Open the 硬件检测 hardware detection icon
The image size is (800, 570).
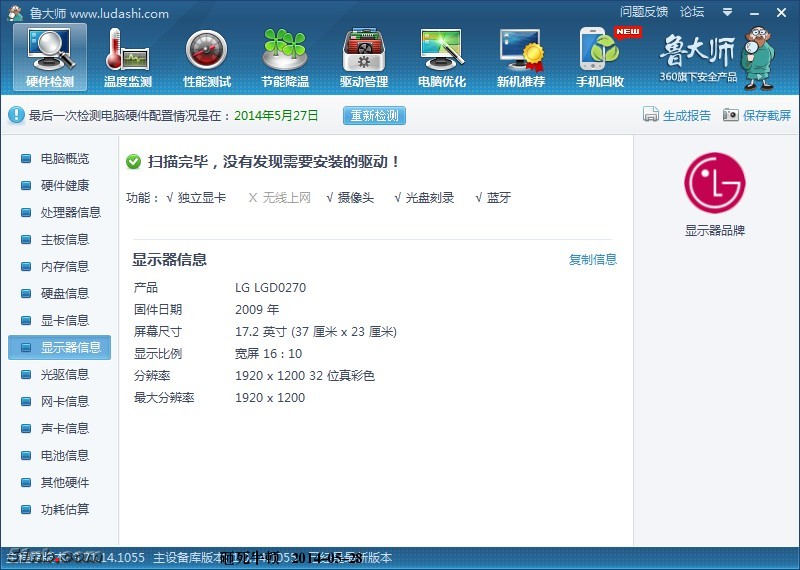[50, 57]
